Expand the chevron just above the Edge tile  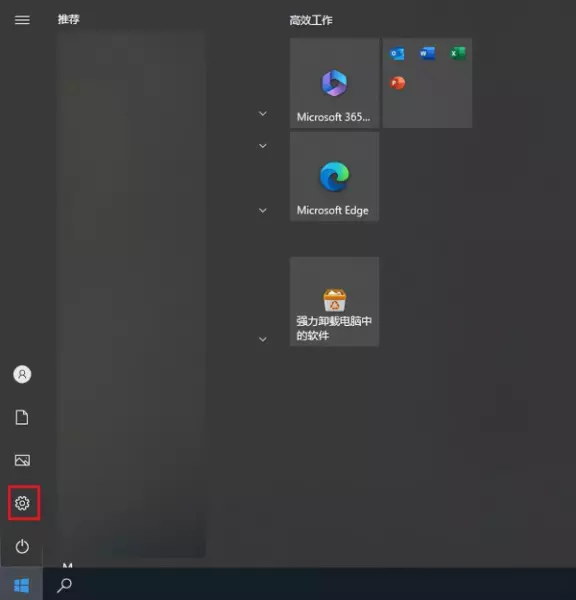(x=263, y=146)
